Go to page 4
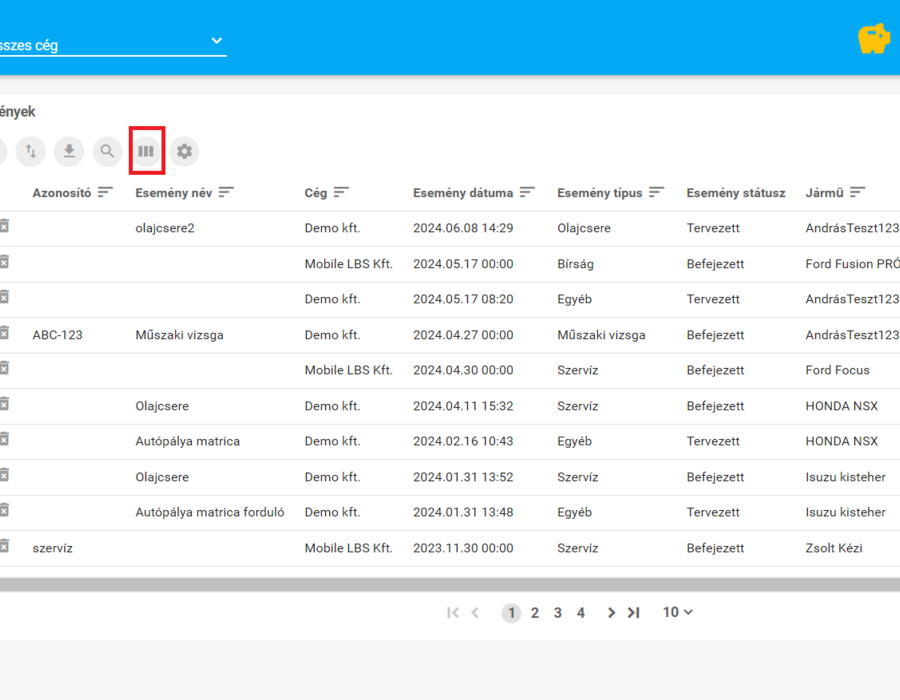This screenshot has width=900, height=700. point(581,613)
